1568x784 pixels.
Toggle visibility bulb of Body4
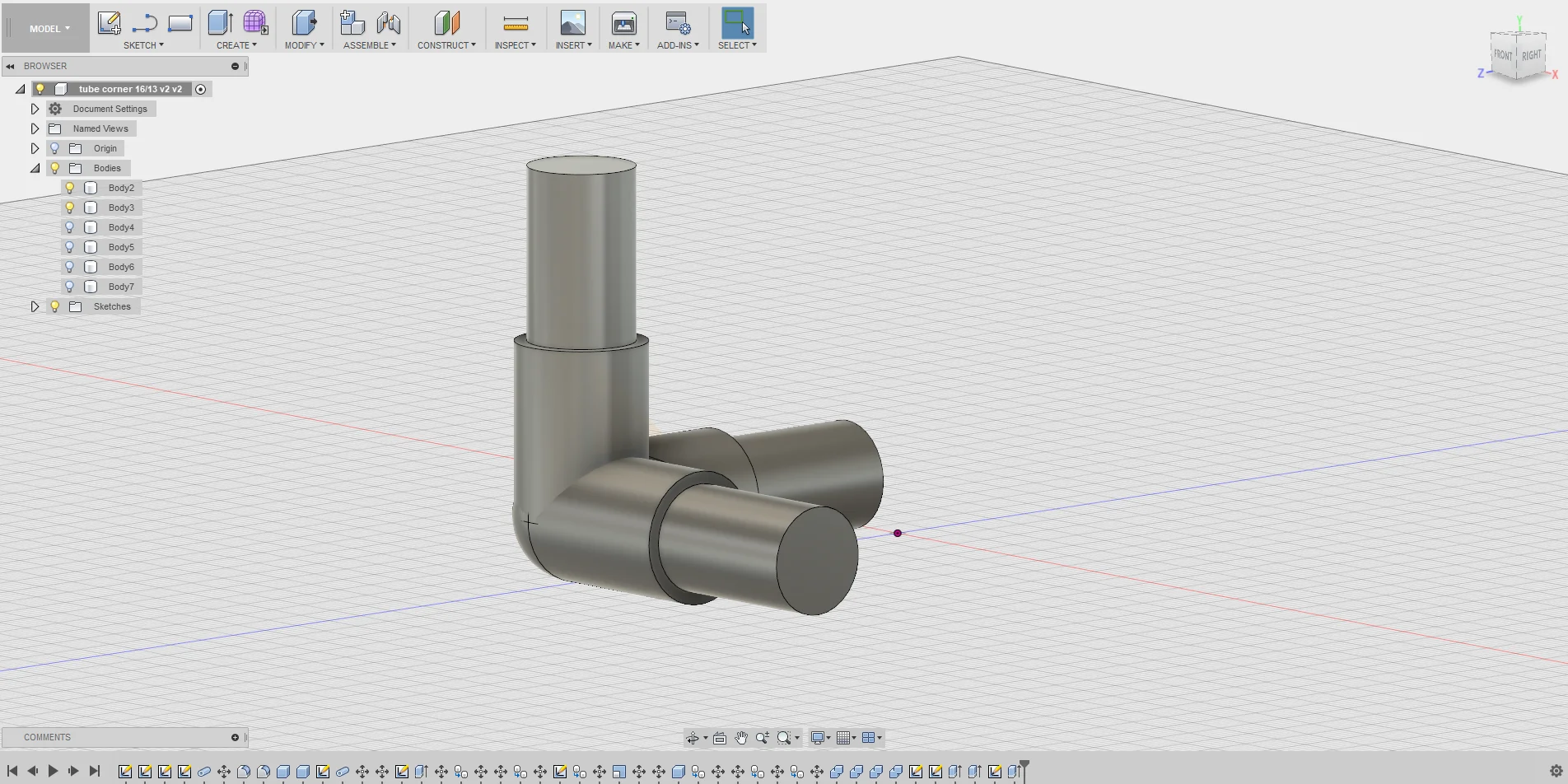click(x=70, y=227)
